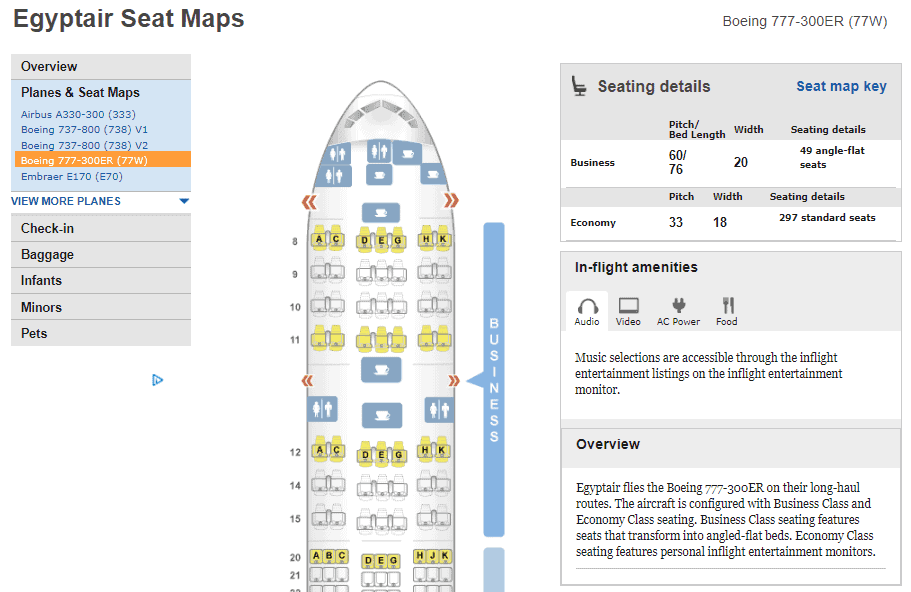Expand the Planes & Seat Maps section
This screenshot has width=911, height=592.
coord(80,92)
